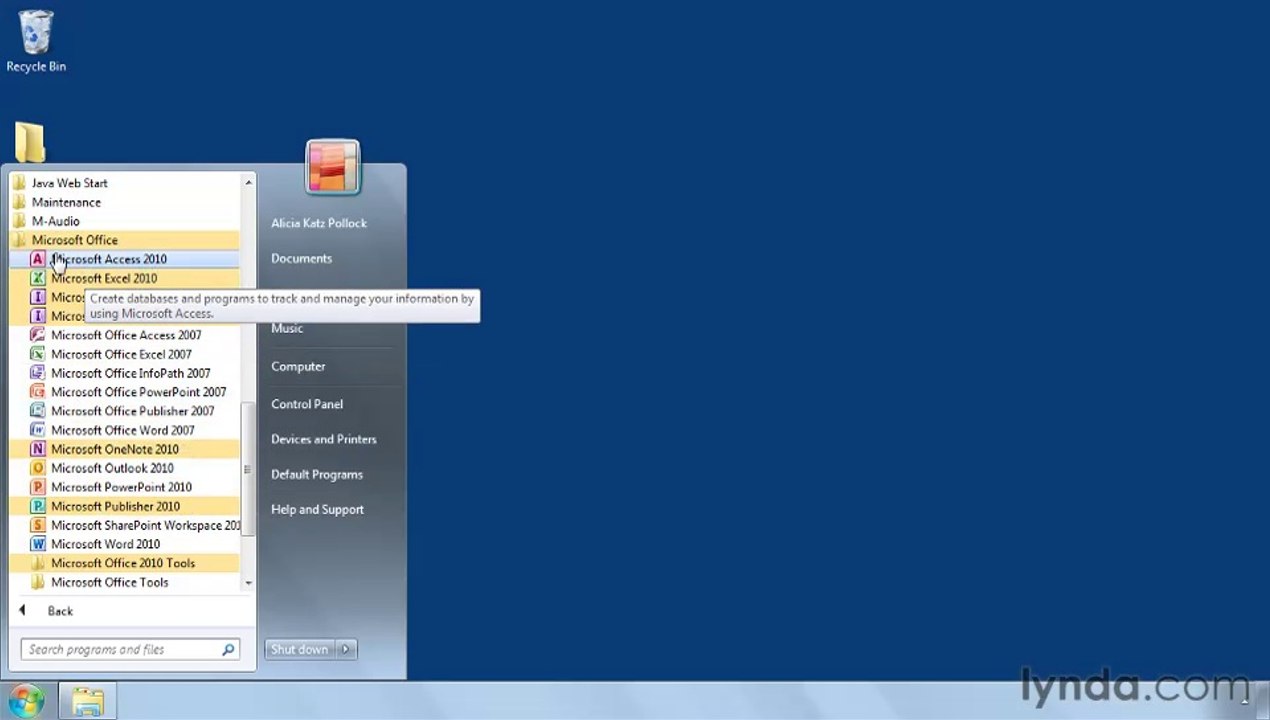Click Back to return to main menu
The image size is (1270, 720).
pos(60,611)
